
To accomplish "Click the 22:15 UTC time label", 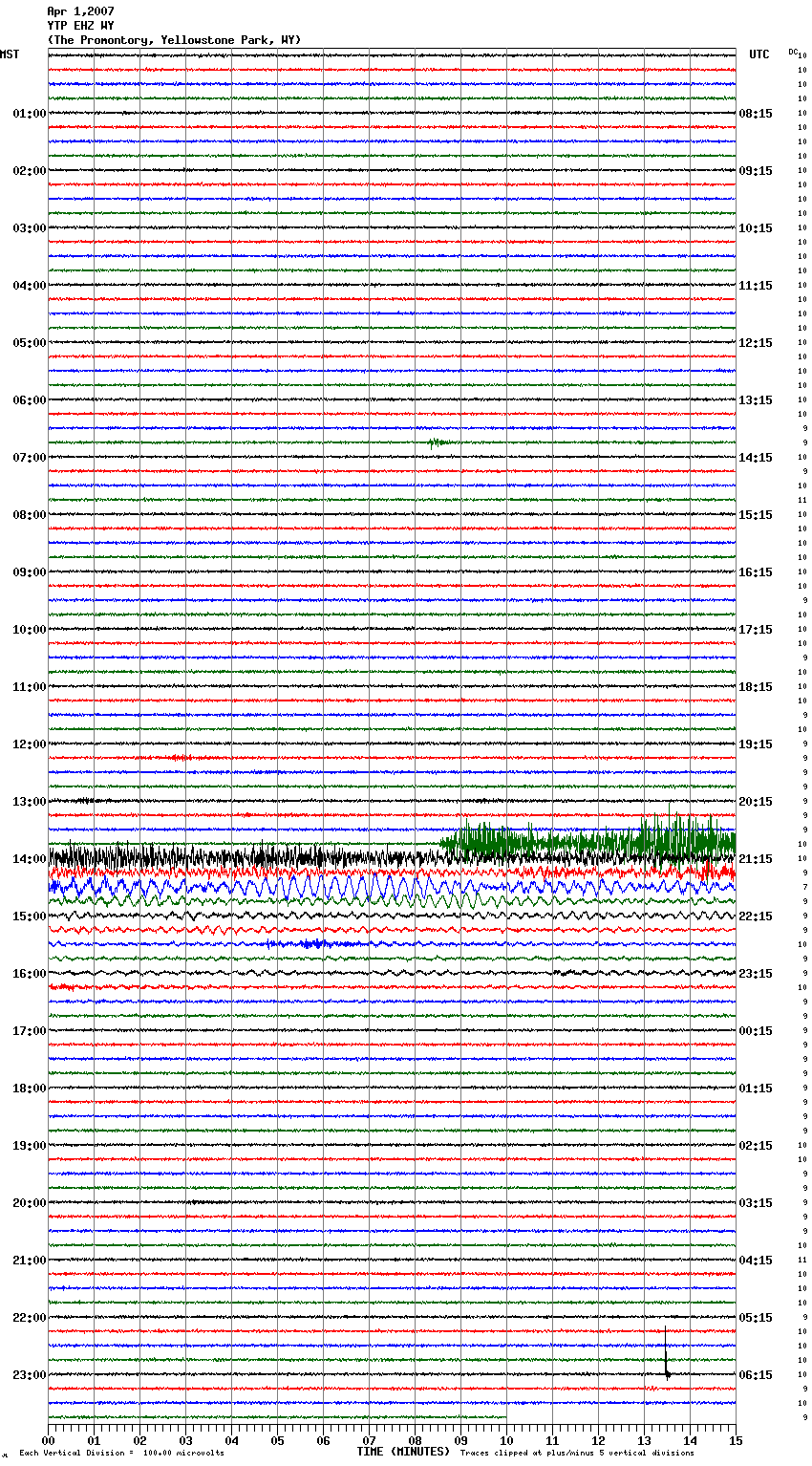I will pos(756,916).
